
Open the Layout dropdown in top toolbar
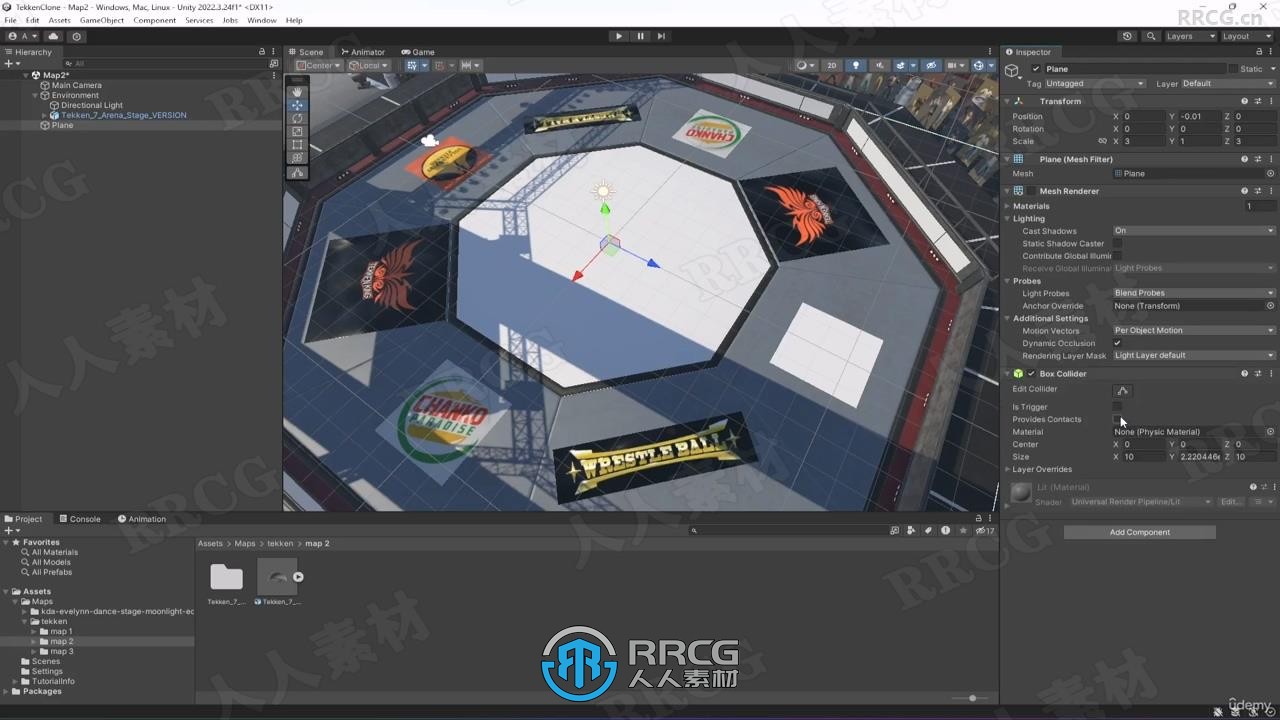tap(1245, 36)
